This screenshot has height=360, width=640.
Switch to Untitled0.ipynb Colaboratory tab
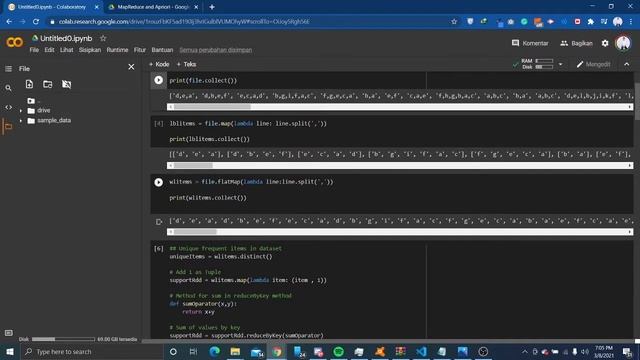(x=53, y=7)
